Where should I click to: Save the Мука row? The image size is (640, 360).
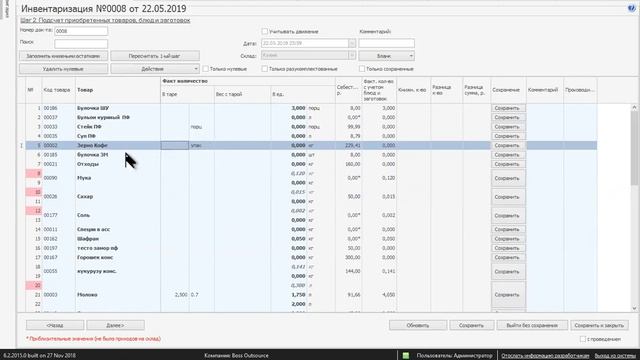pos(508,178)
